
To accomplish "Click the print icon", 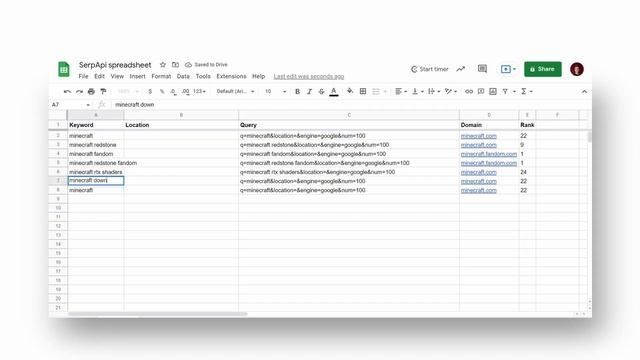I will [91, 91].
